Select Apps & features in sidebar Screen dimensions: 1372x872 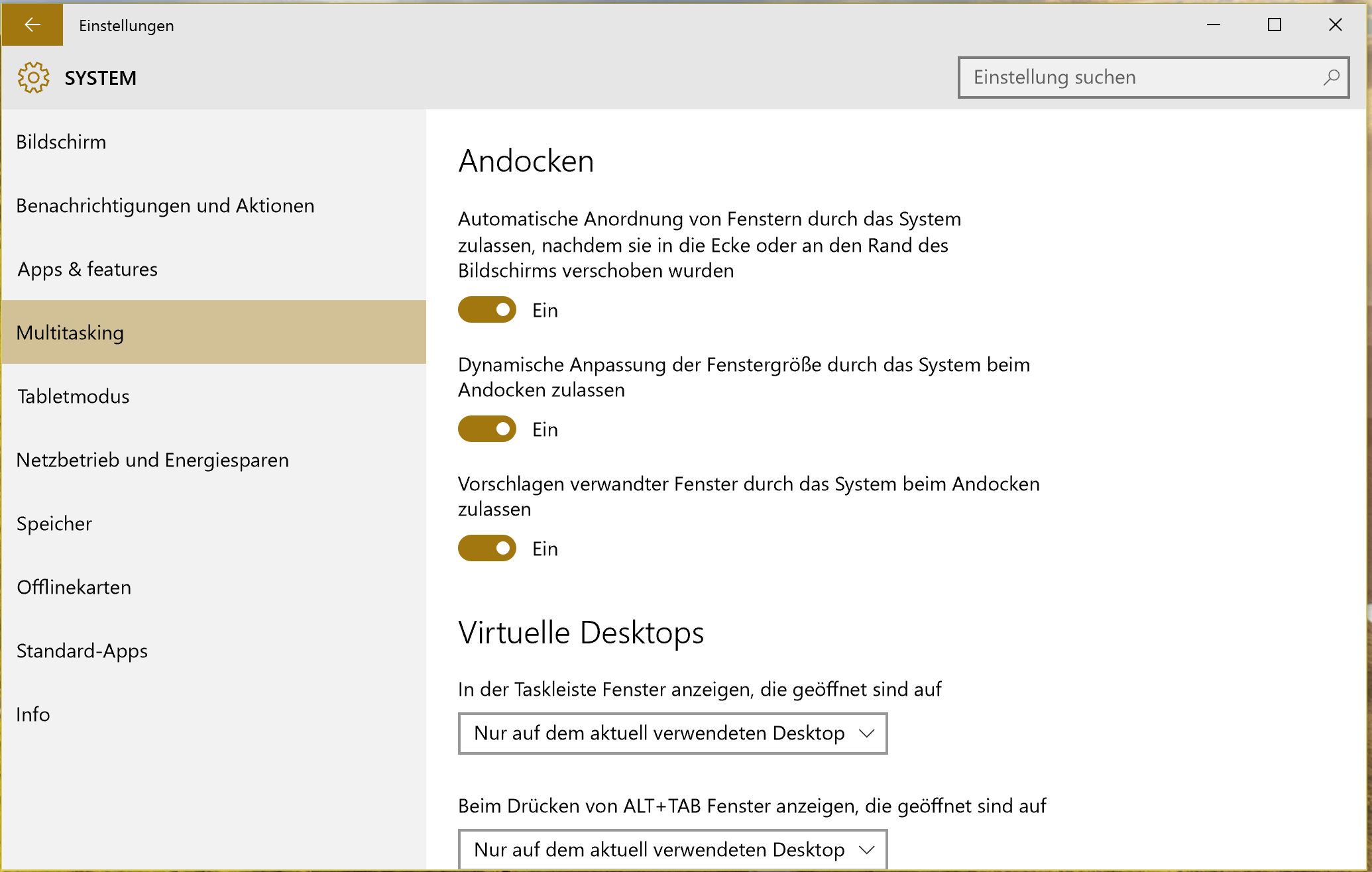213,269
